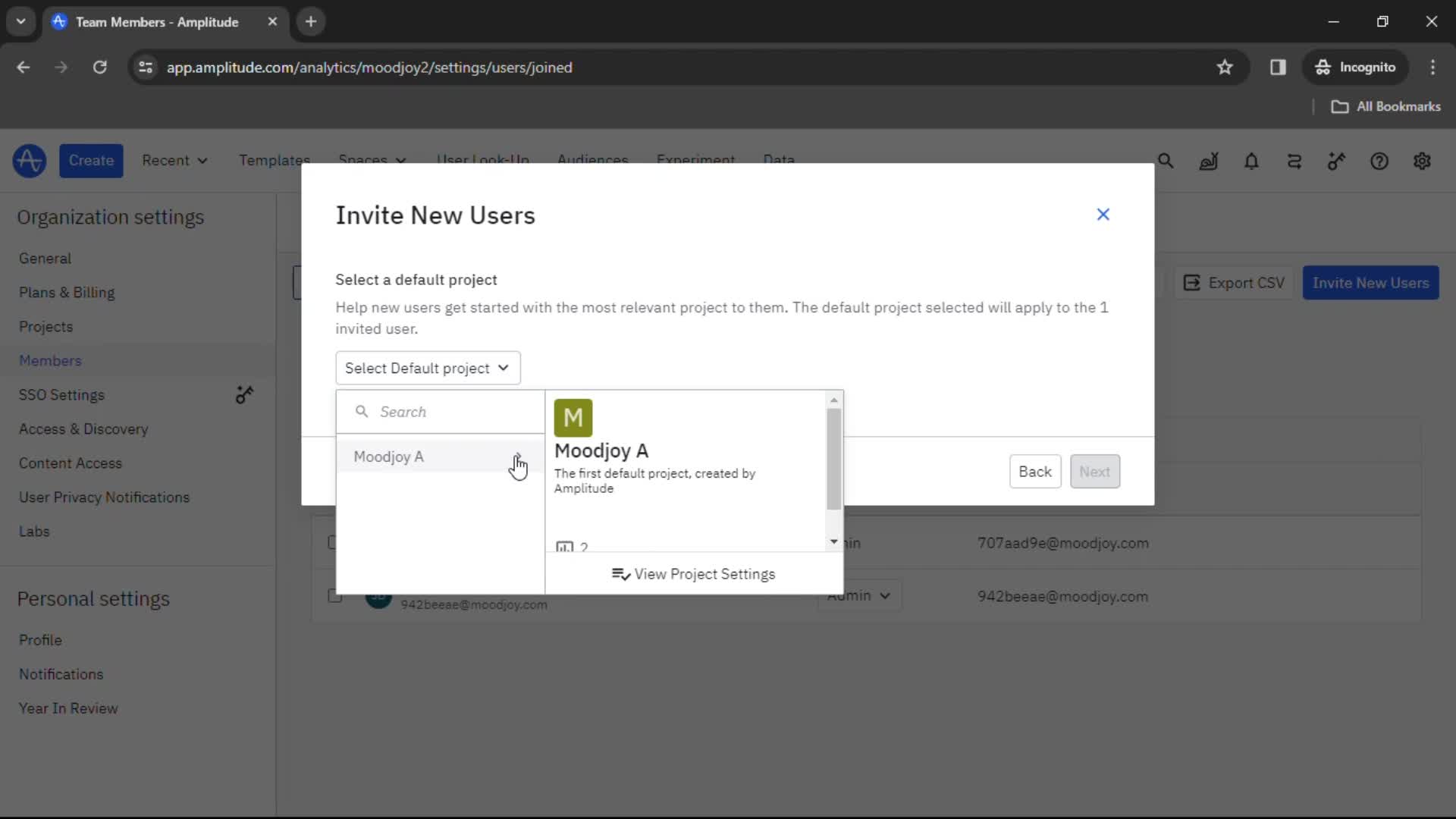
Task: Click the sparkle wand icon in header
Action: [x=1336, y=161]
